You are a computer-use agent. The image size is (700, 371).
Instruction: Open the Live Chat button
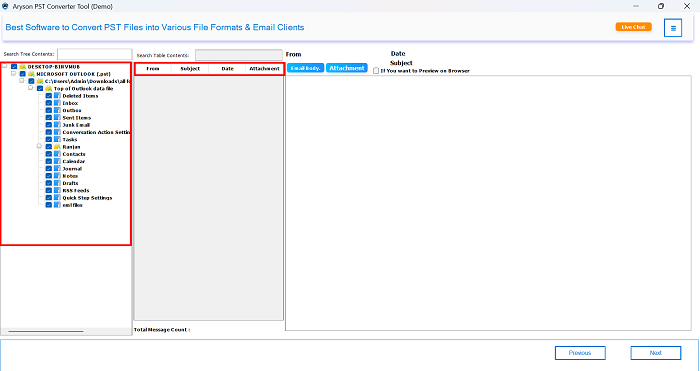[633, 27]
